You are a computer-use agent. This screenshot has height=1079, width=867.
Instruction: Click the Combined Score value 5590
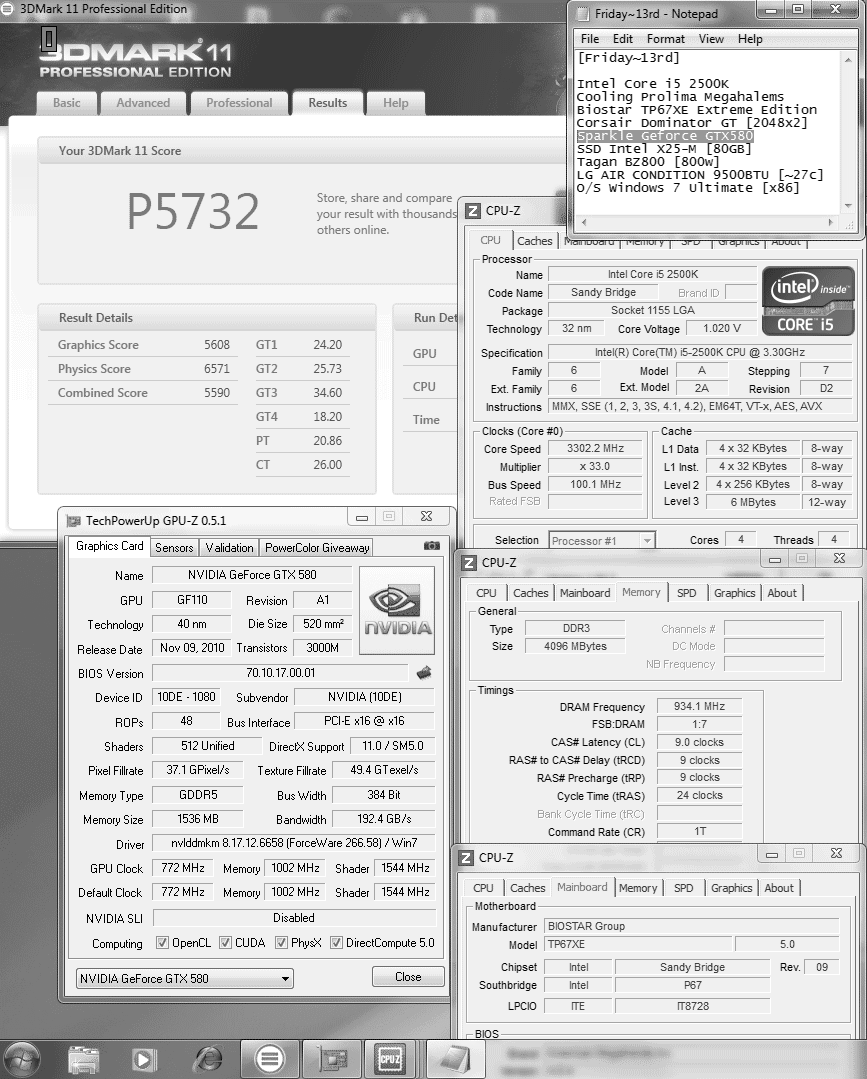(217, 393)
